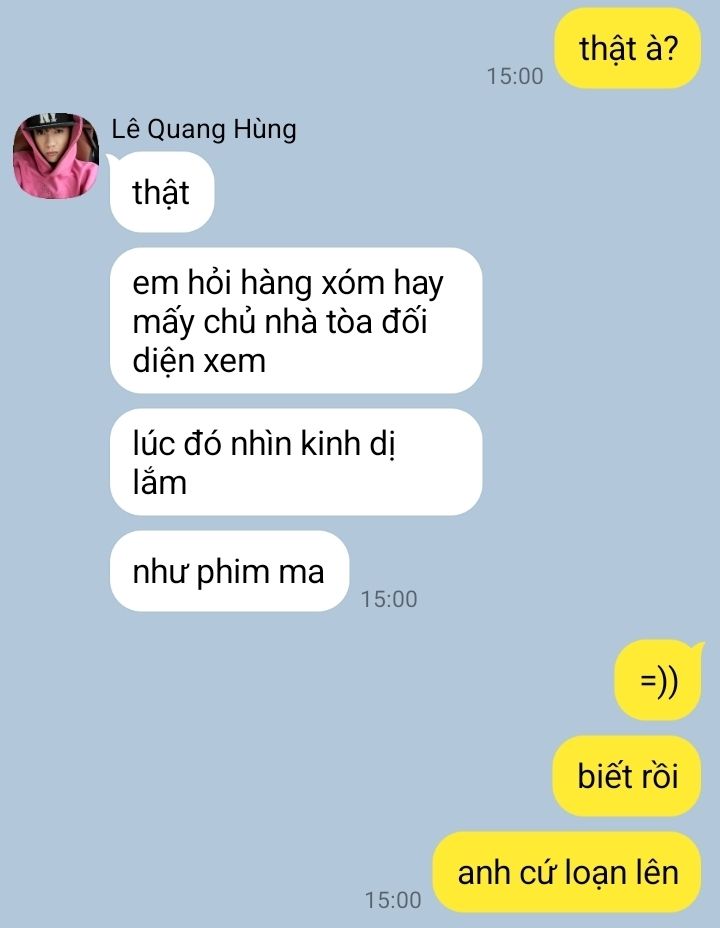This screenshot has height=928, width=720.
Task: Tap the question mark in "thật à?"
Action: 670,49
